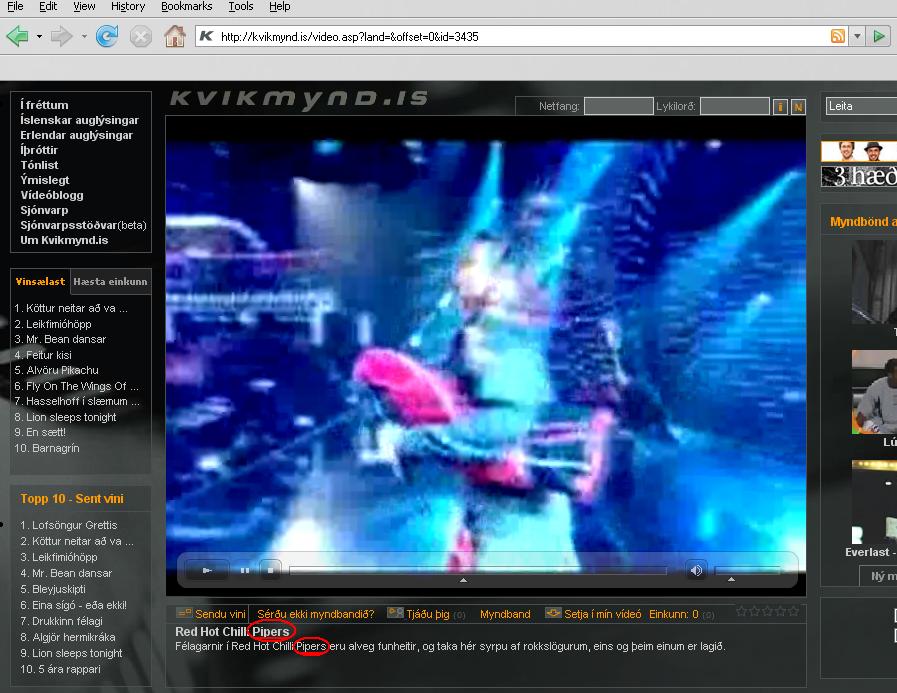Click the Sendu vini mail icon
This screenshot has height=693, width=897.
coord(184,613)
